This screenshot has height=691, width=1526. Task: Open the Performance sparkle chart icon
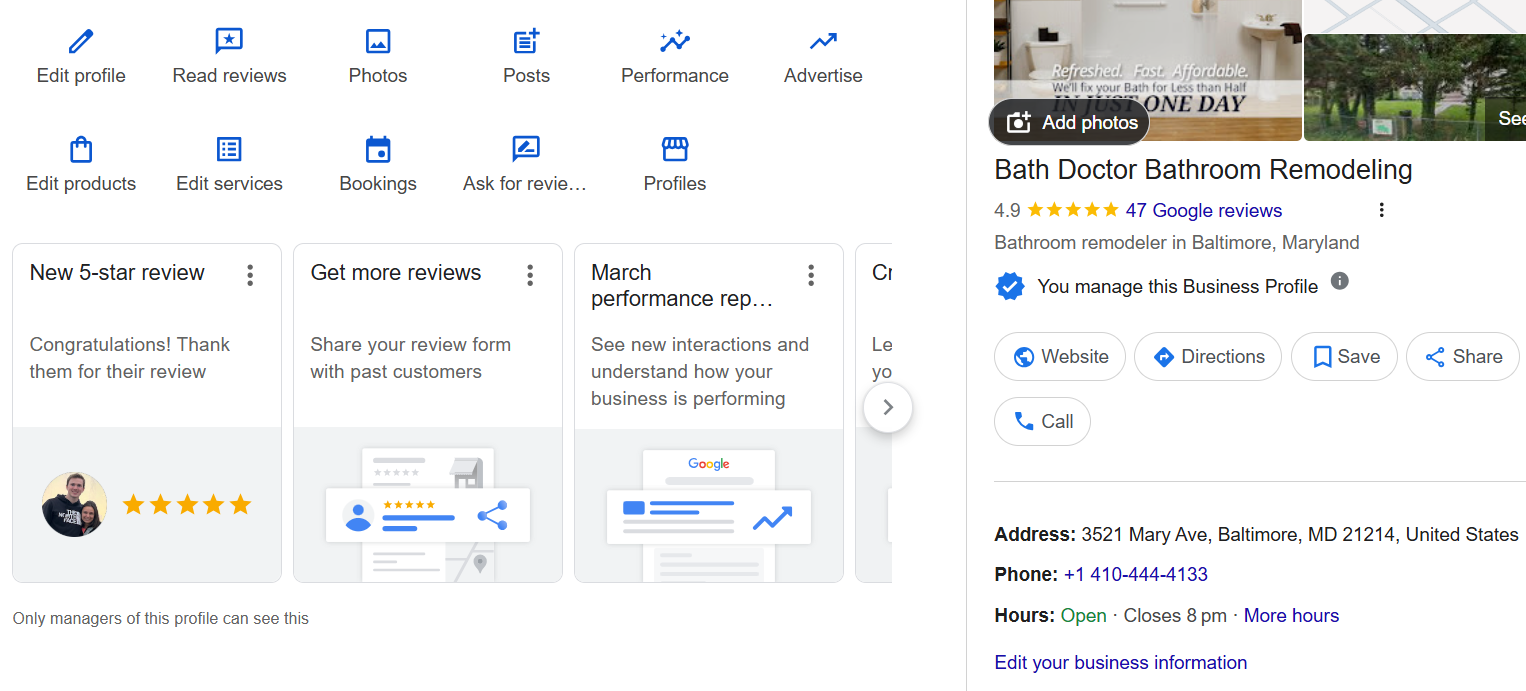pyautogui.click(x=675, y=41)
